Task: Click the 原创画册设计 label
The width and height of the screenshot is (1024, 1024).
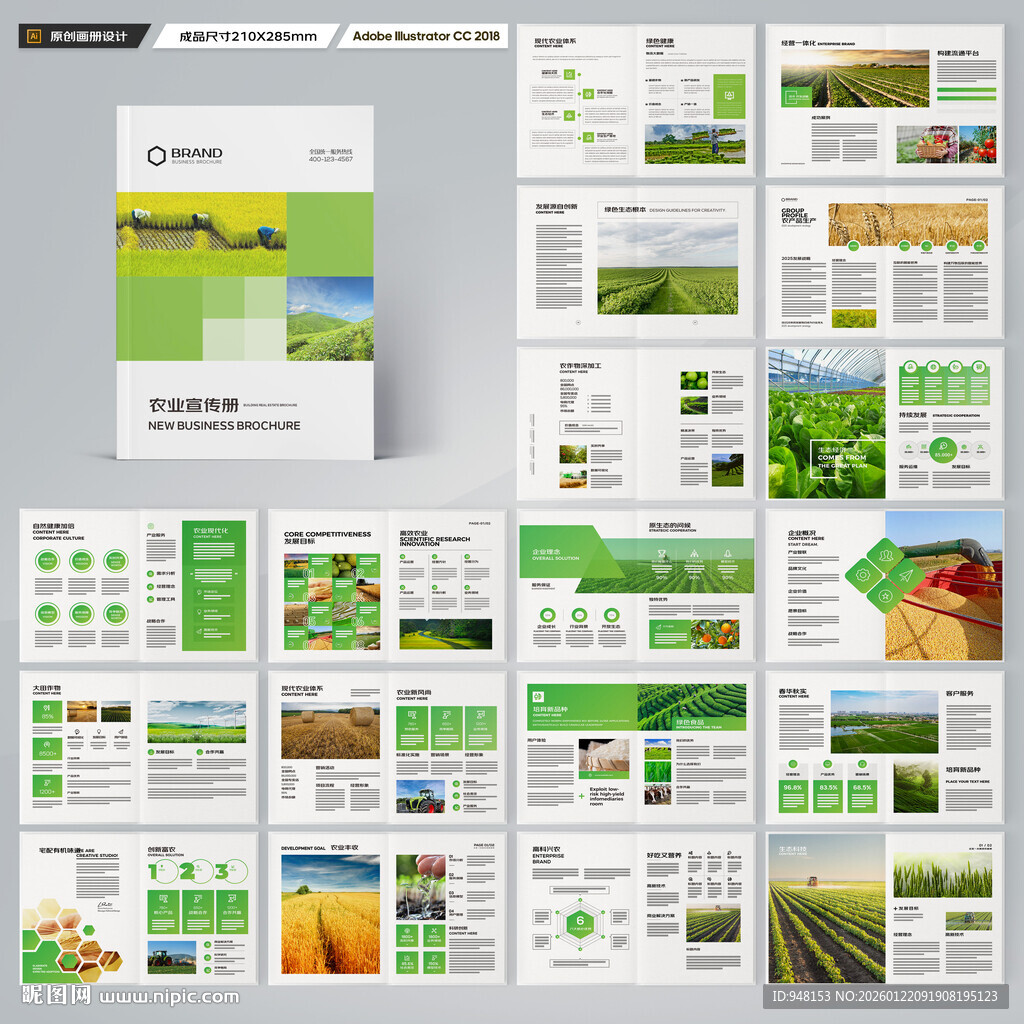Action: click(x=88, y=37)
